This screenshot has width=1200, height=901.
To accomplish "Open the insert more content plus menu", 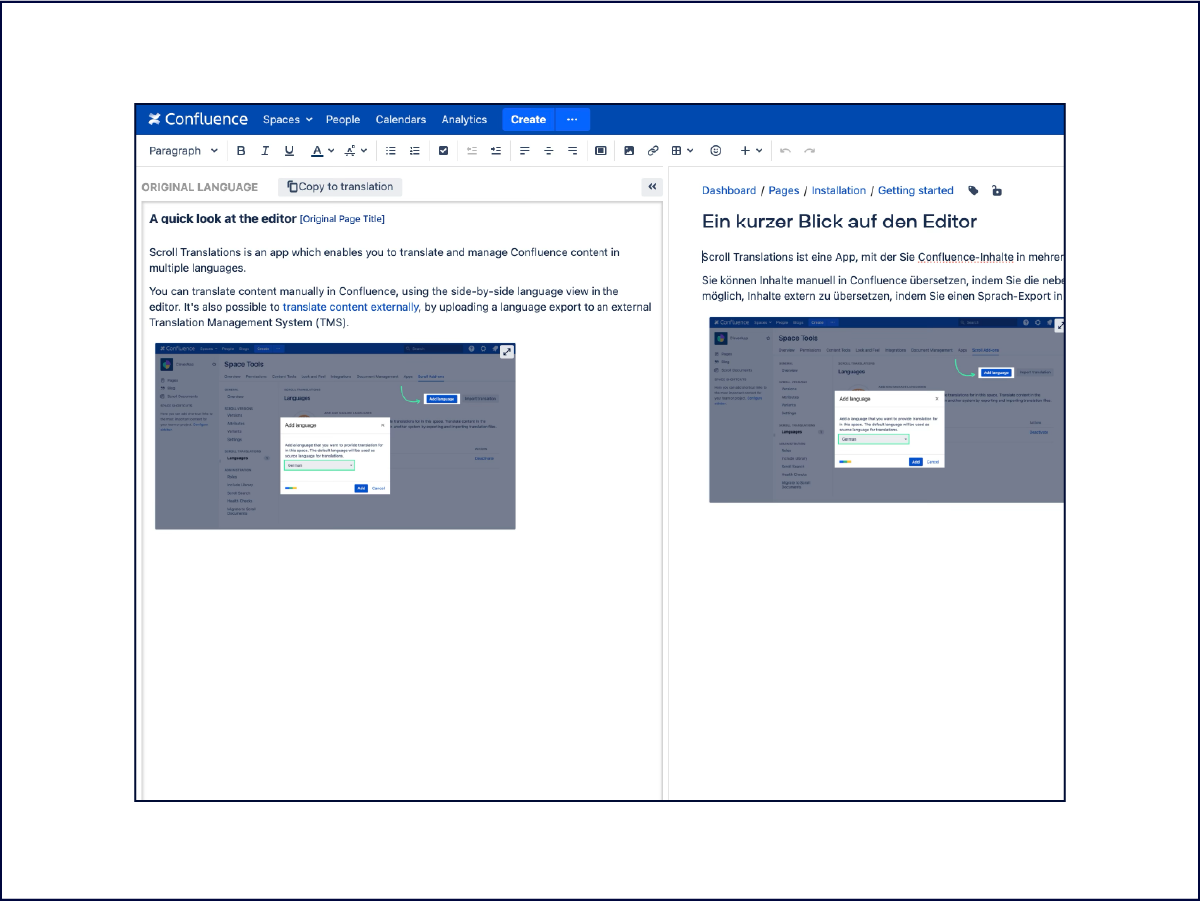I will click(751, 151).
